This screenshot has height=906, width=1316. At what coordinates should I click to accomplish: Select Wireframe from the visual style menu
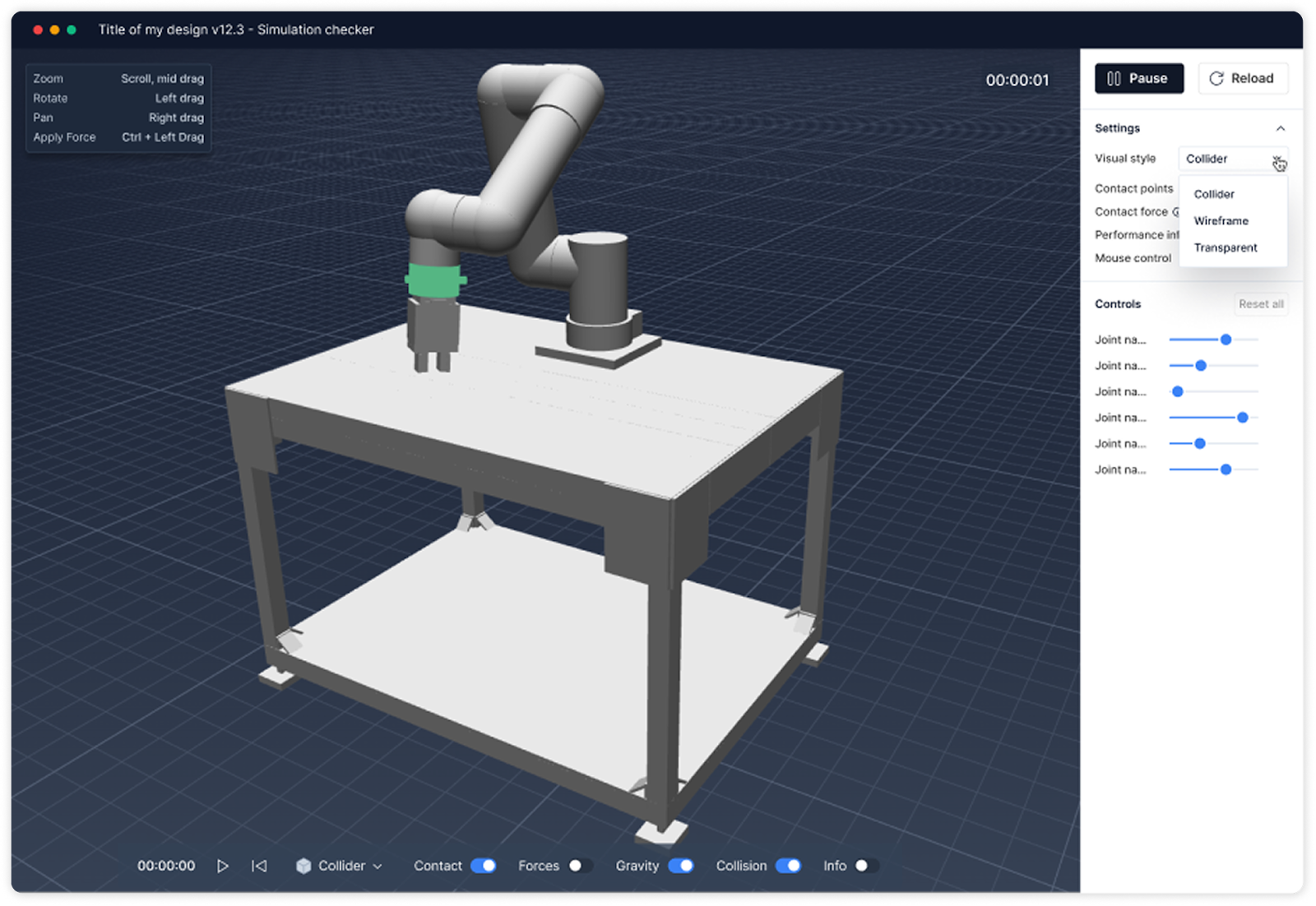1221,220
